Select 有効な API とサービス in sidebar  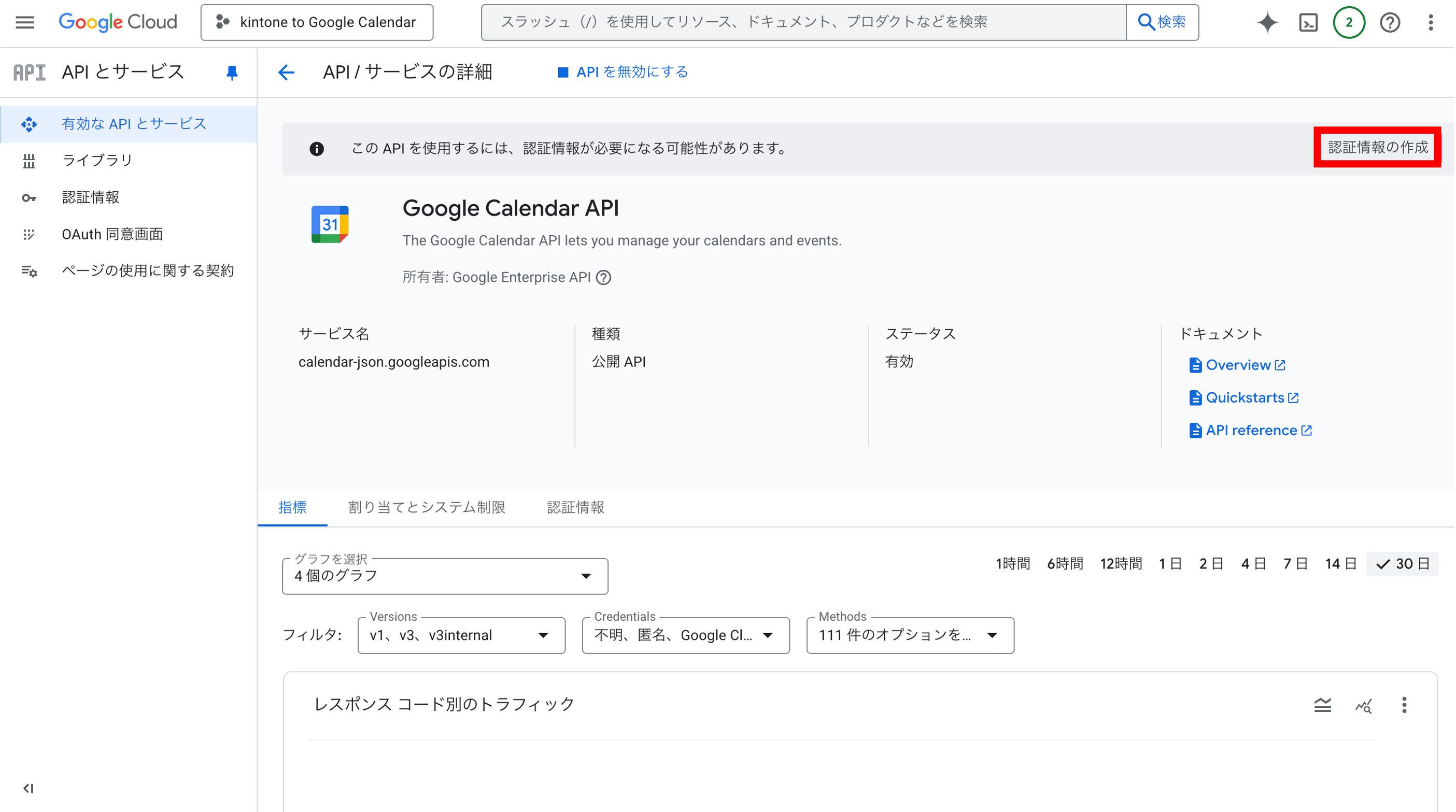click(129, 124)
